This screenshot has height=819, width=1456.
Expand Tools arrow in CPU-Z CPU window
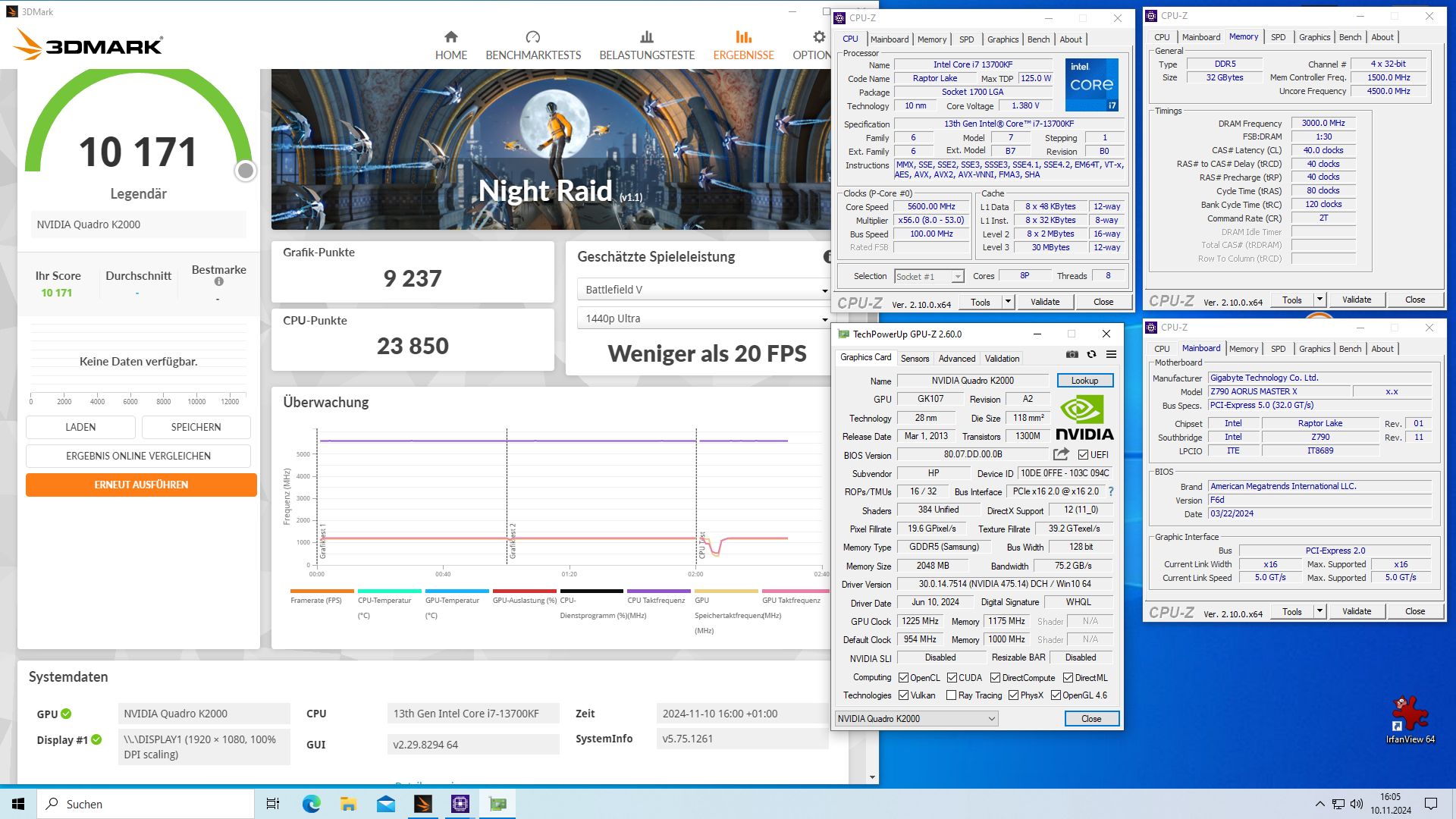1008,302
